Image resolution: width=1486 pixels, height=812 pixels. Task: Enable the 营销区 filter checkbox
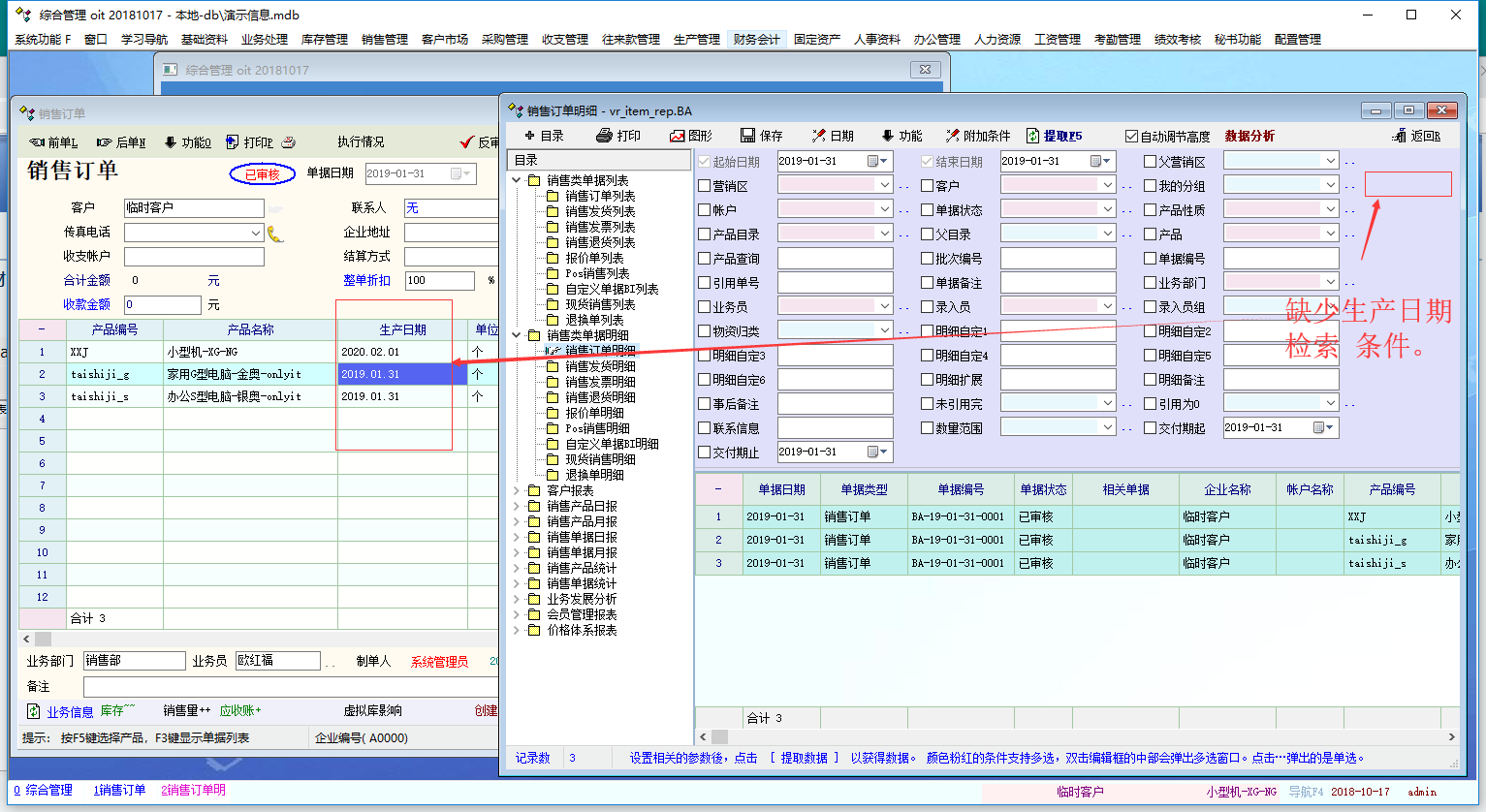[x=705, y=186]
